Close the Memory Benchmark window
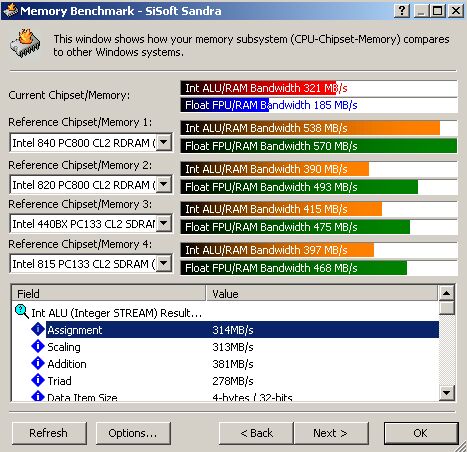This screenshot has width=467, height=452. (456, 11)
